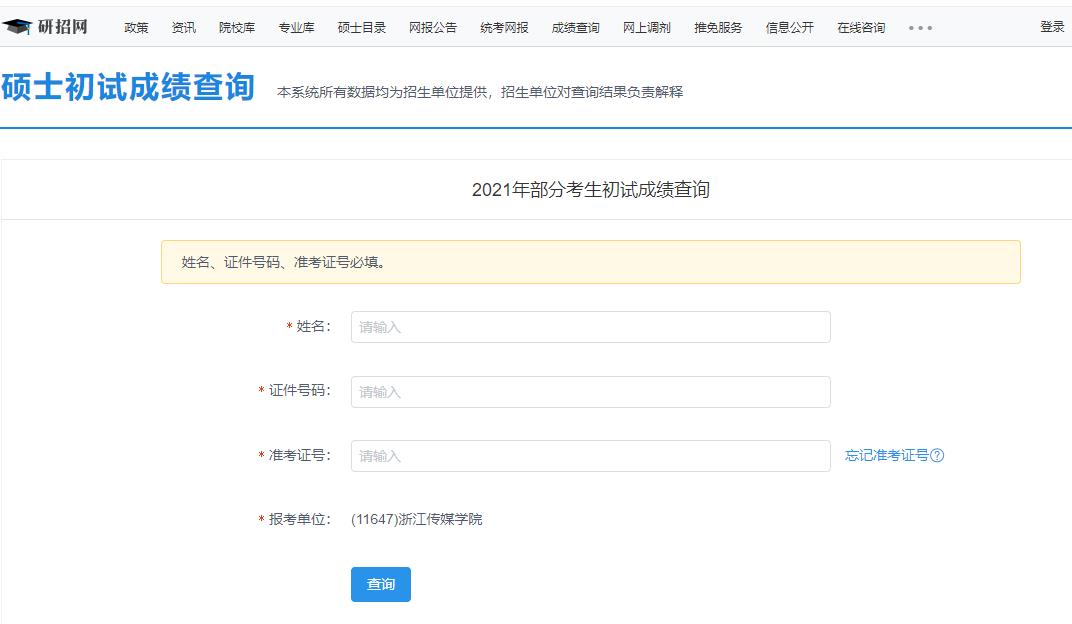Go to 网上调剂 section
This screenshot has width=1072, height=624.
click(x=647, y=28)
